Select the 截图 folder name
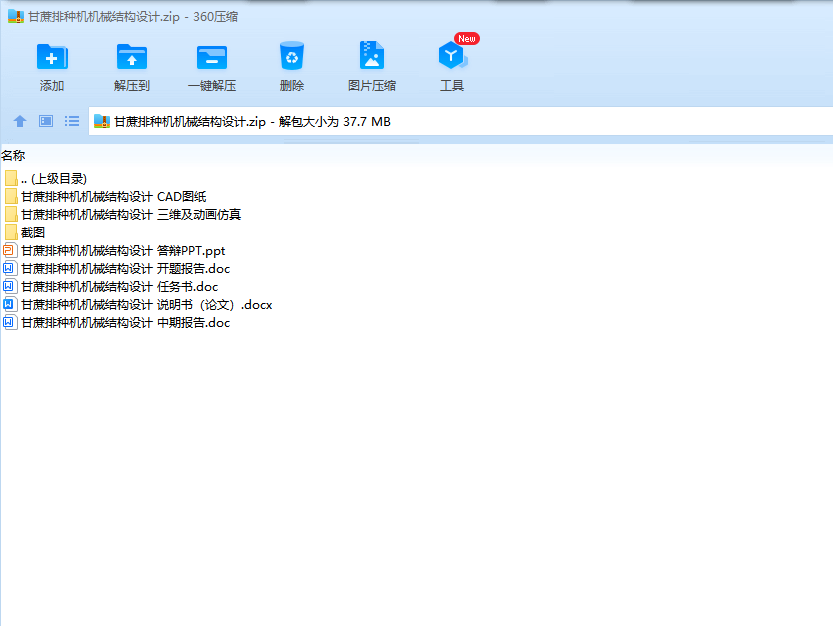This screenshot has width=833, height=626. pyautogui.click(x=32, y=232)
